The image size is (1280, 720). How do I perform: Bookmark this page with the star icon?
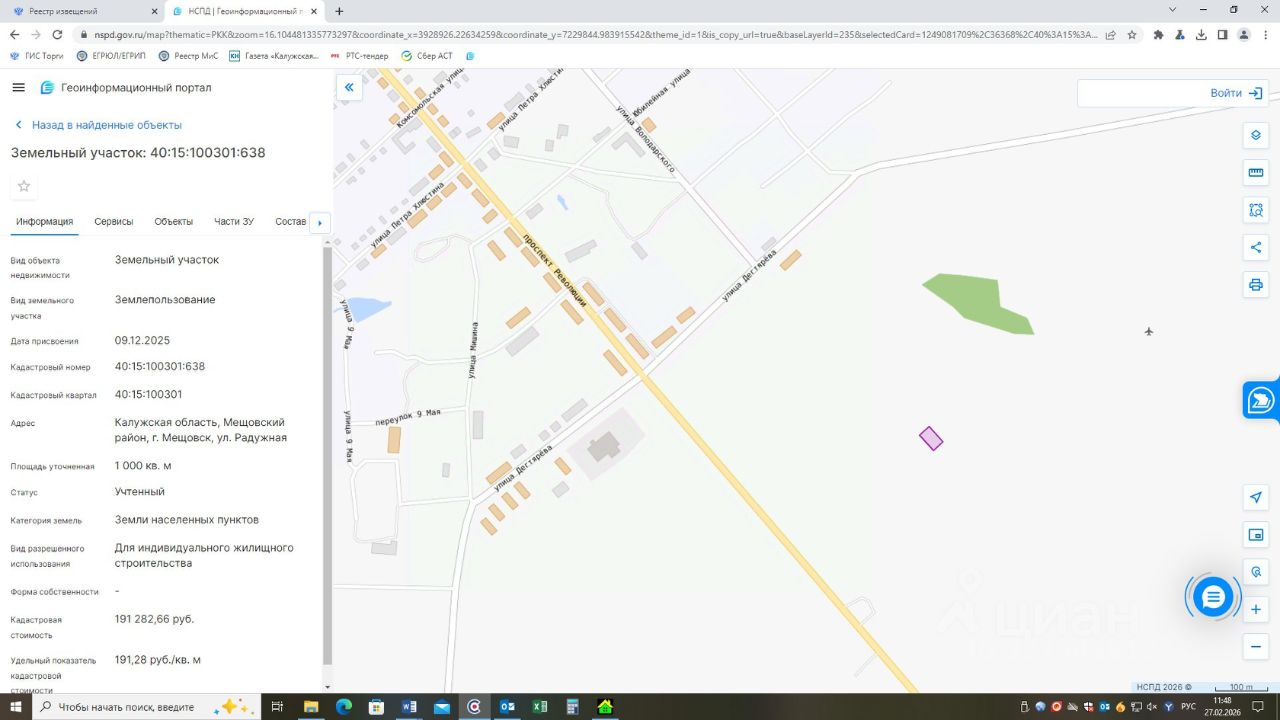click(1132, 34)
